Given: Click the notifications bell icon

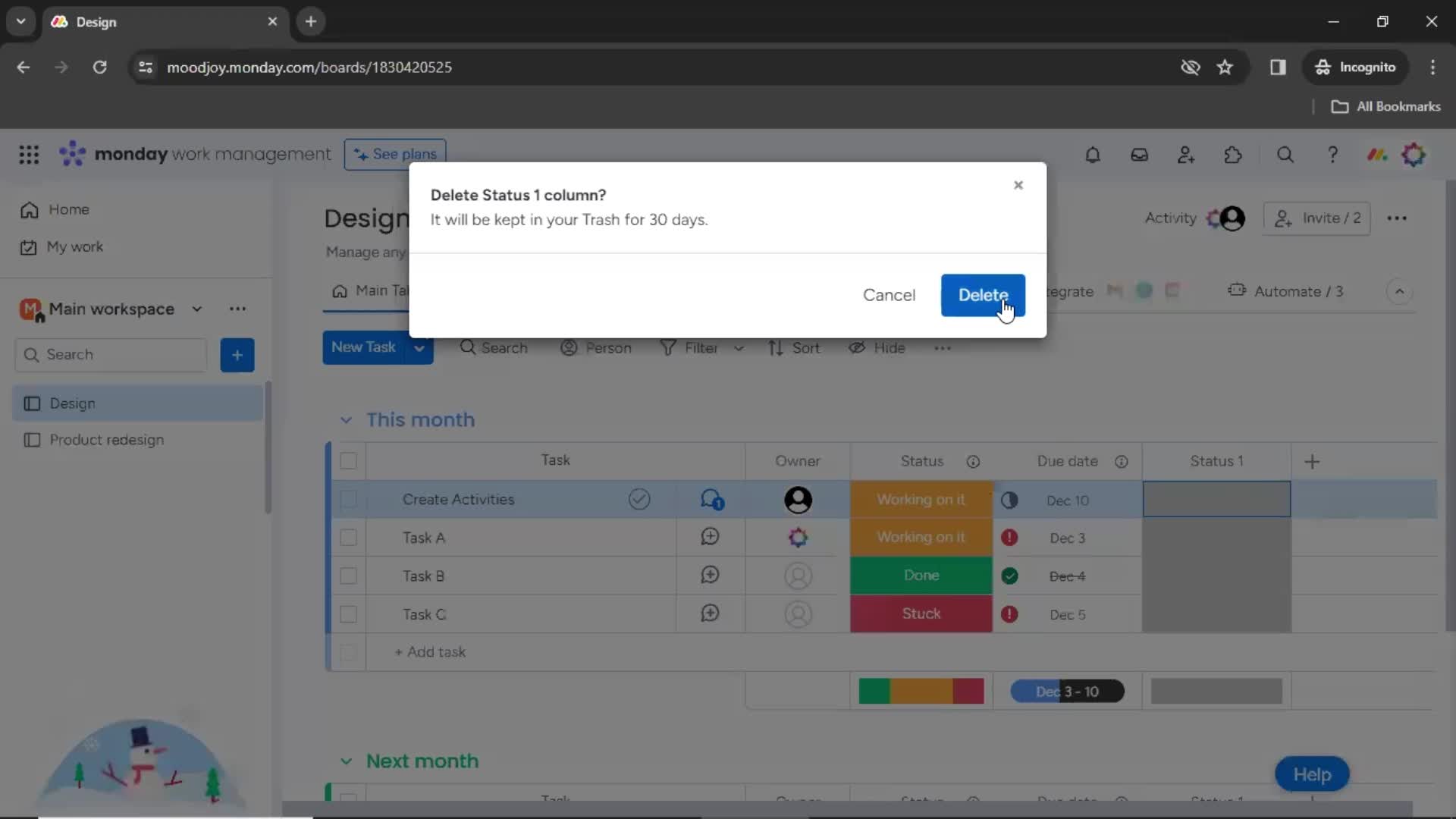Looking at the screenshot, I should [x=1091, y=155].
